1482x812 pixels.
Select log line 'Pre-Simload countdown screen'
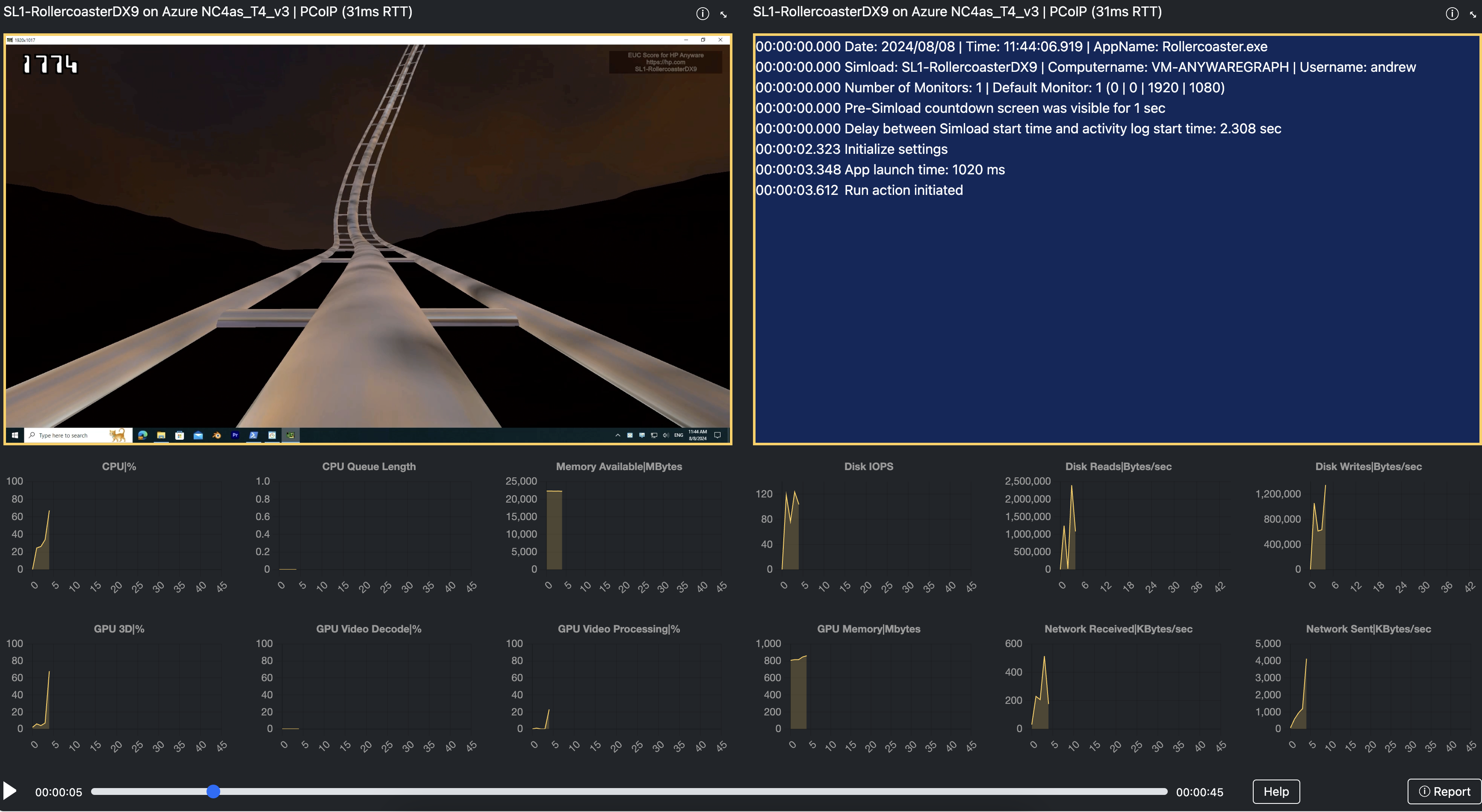tap(960, 108)
